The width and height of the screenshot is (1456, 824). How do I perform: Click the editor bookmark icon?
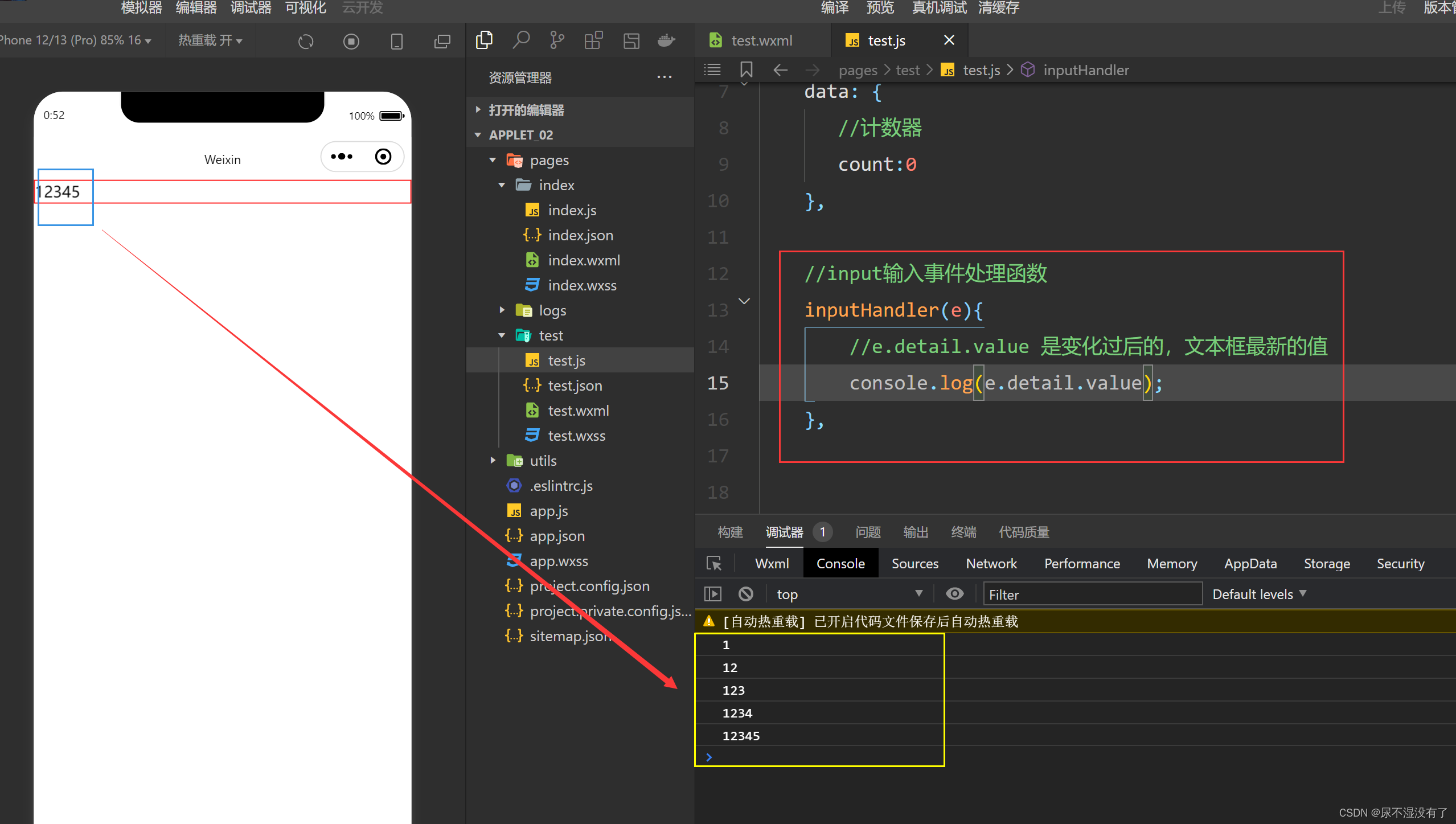click(746, 70)
